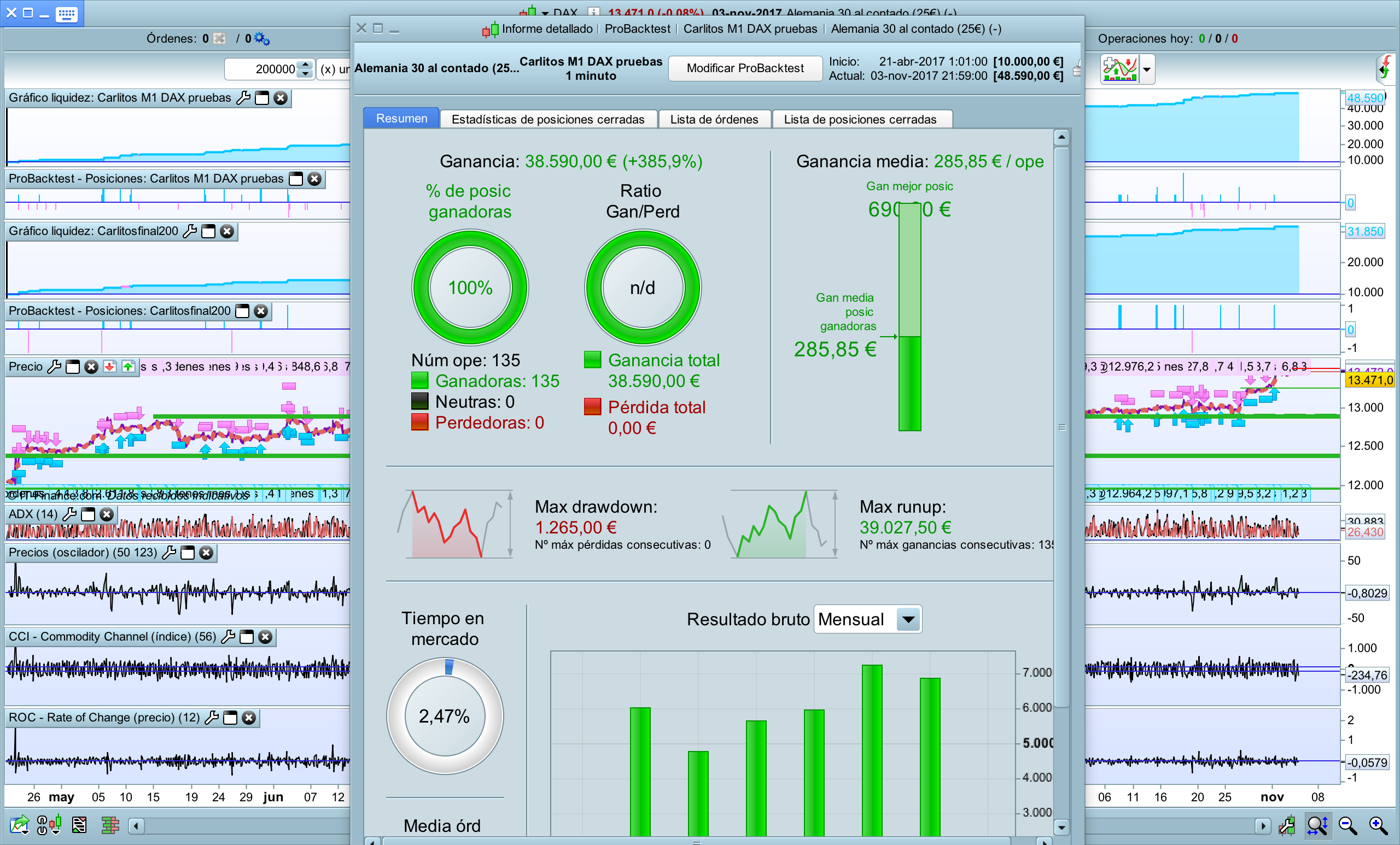This screenshot has width=1400, height=845.
Task: Open the virtual keyboard icon top-left
Action: click(x=67, y=14)
